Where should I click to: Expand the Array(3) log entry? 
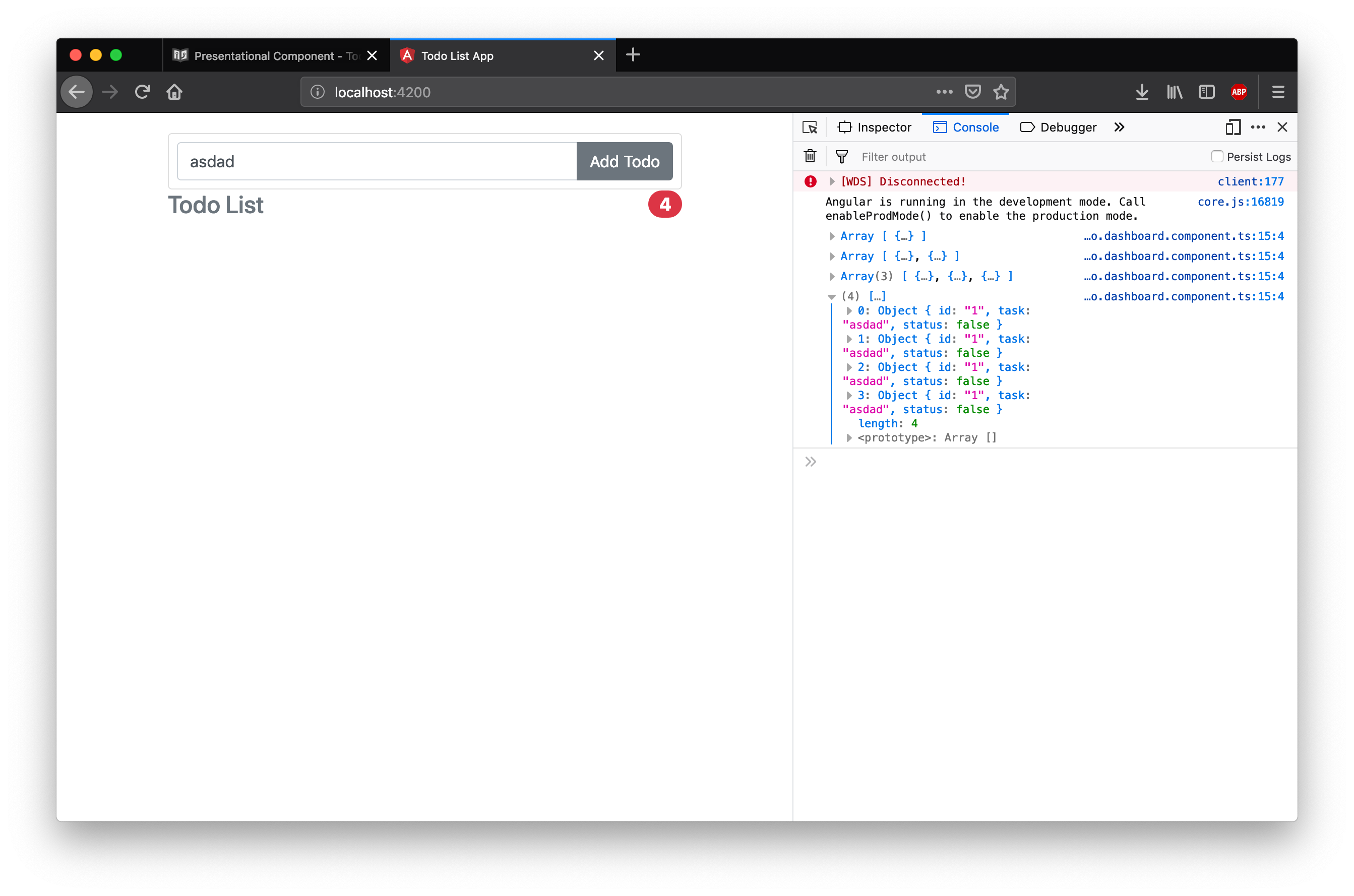(832, 277)
